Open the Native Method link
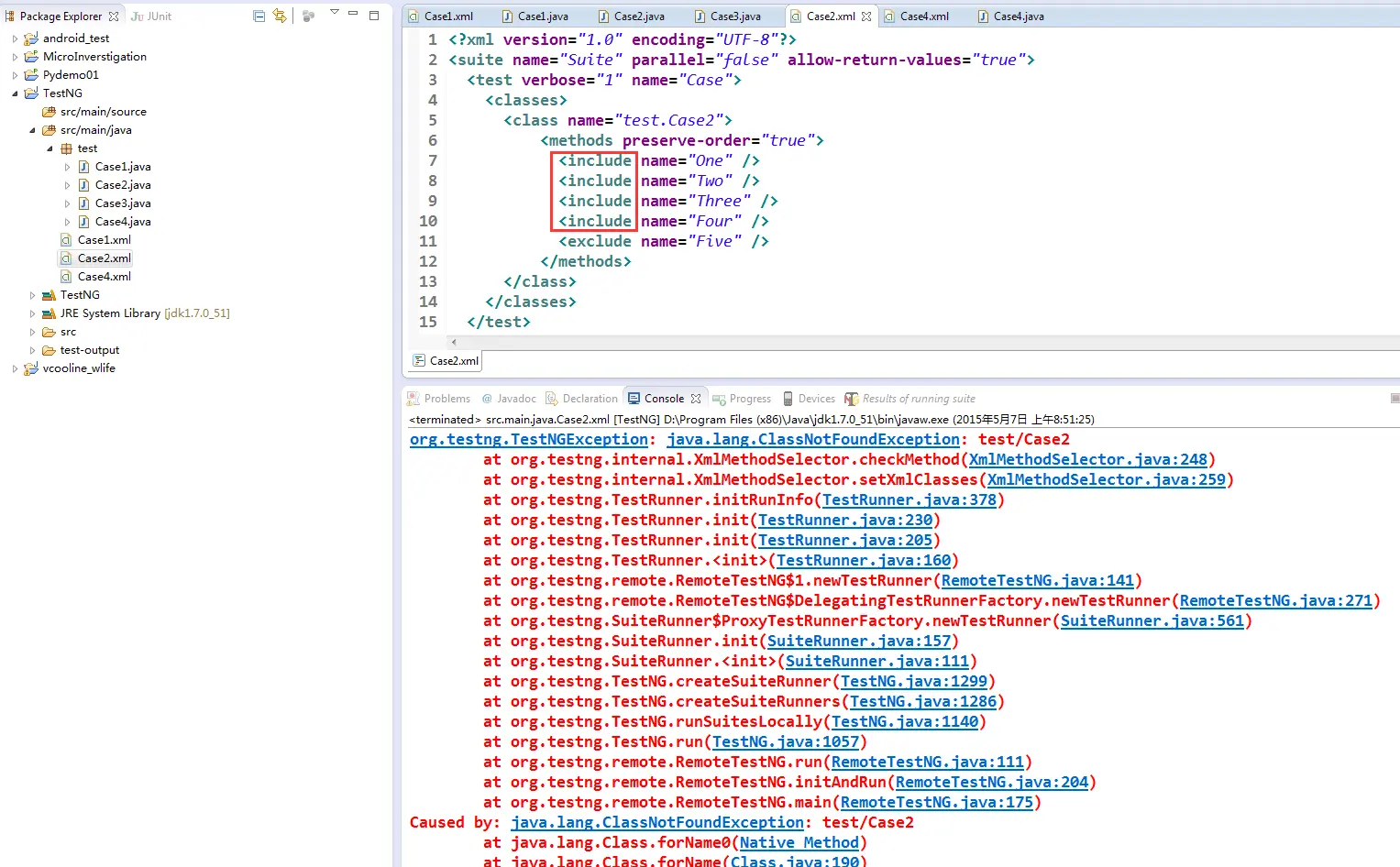The height and width of the screenshot is (867, 1400). coord(799,843)
